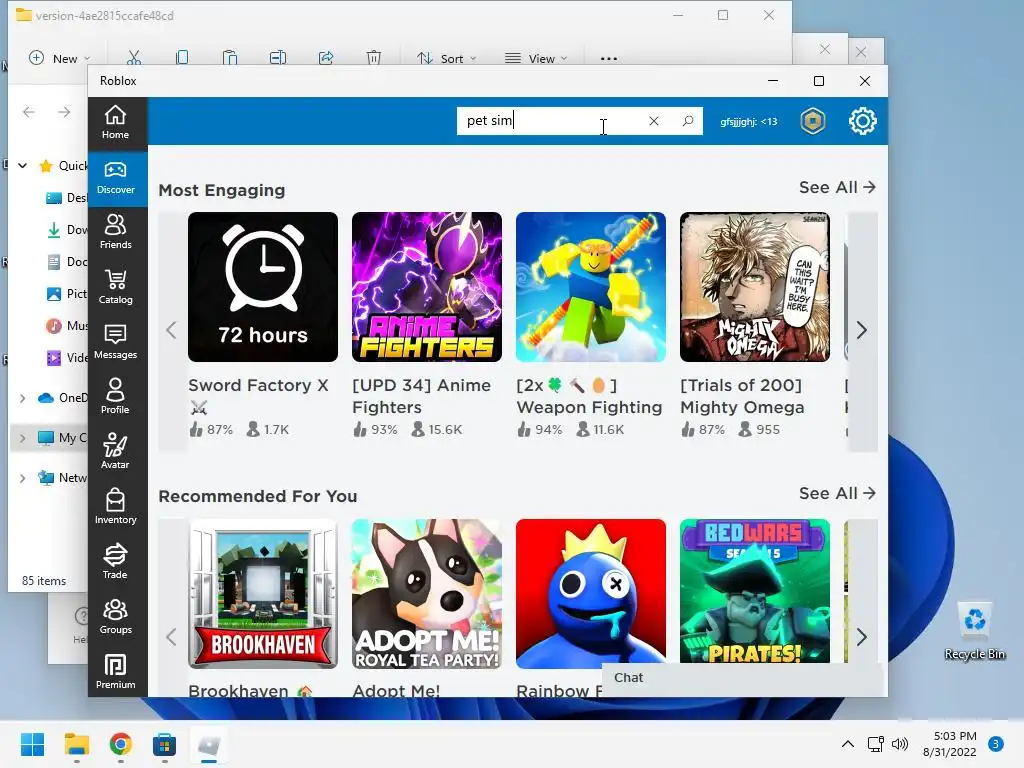The image size is (1024, 768).
Task: Clear the search box text
Action: coord(654,121)
